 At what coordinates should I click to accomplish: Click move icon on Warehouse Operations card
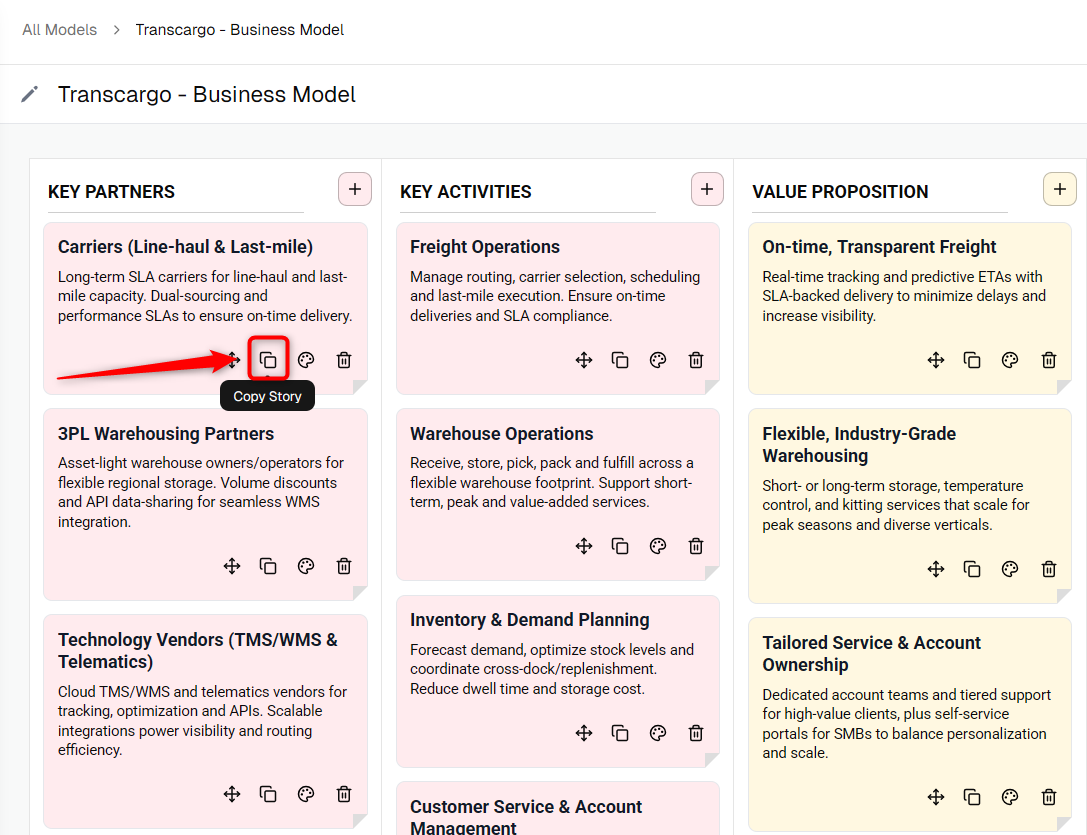coord(584,546)
